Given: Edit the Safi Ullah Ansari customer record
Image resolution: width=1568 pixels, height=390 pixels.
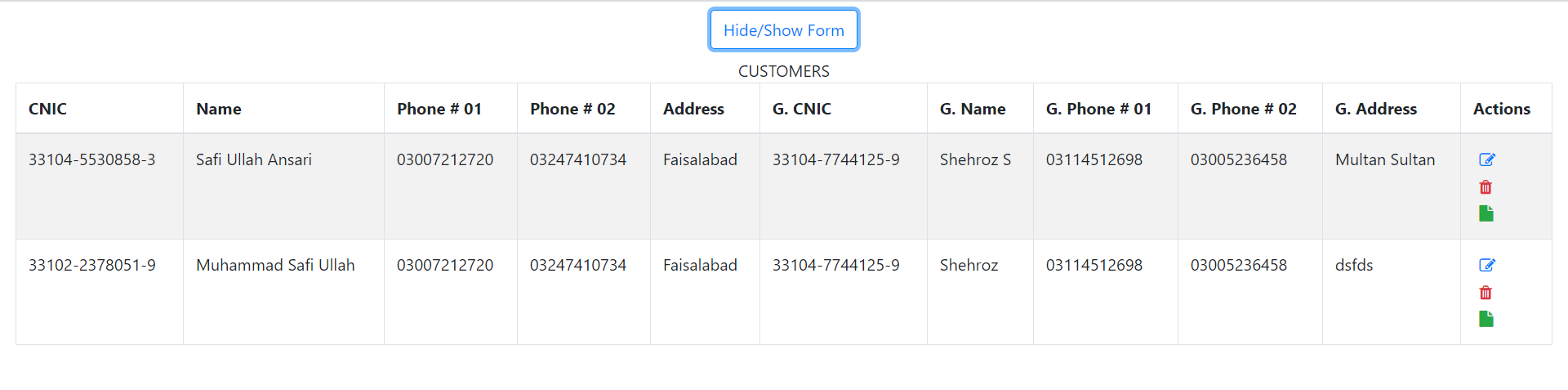Looking at the screenshot, I should (x=1486, y=159).
